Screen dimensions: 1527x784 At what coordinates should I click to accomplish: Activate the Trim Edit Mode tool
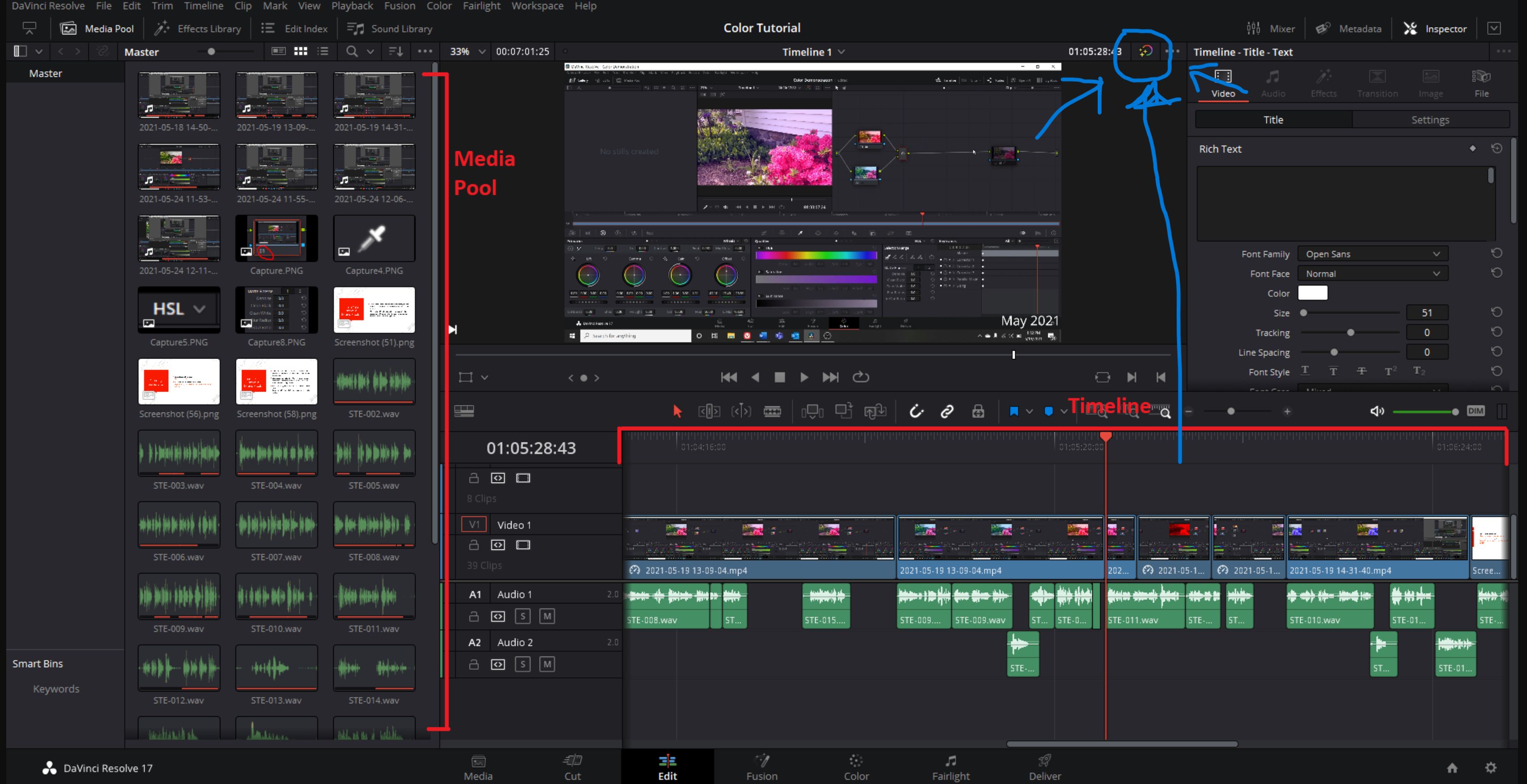coord(709,411)
